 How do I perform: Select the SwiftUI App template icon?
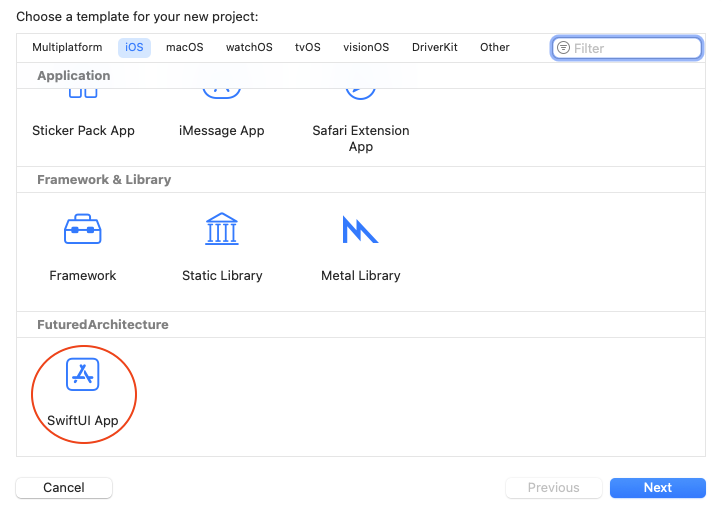click(83, 375)
